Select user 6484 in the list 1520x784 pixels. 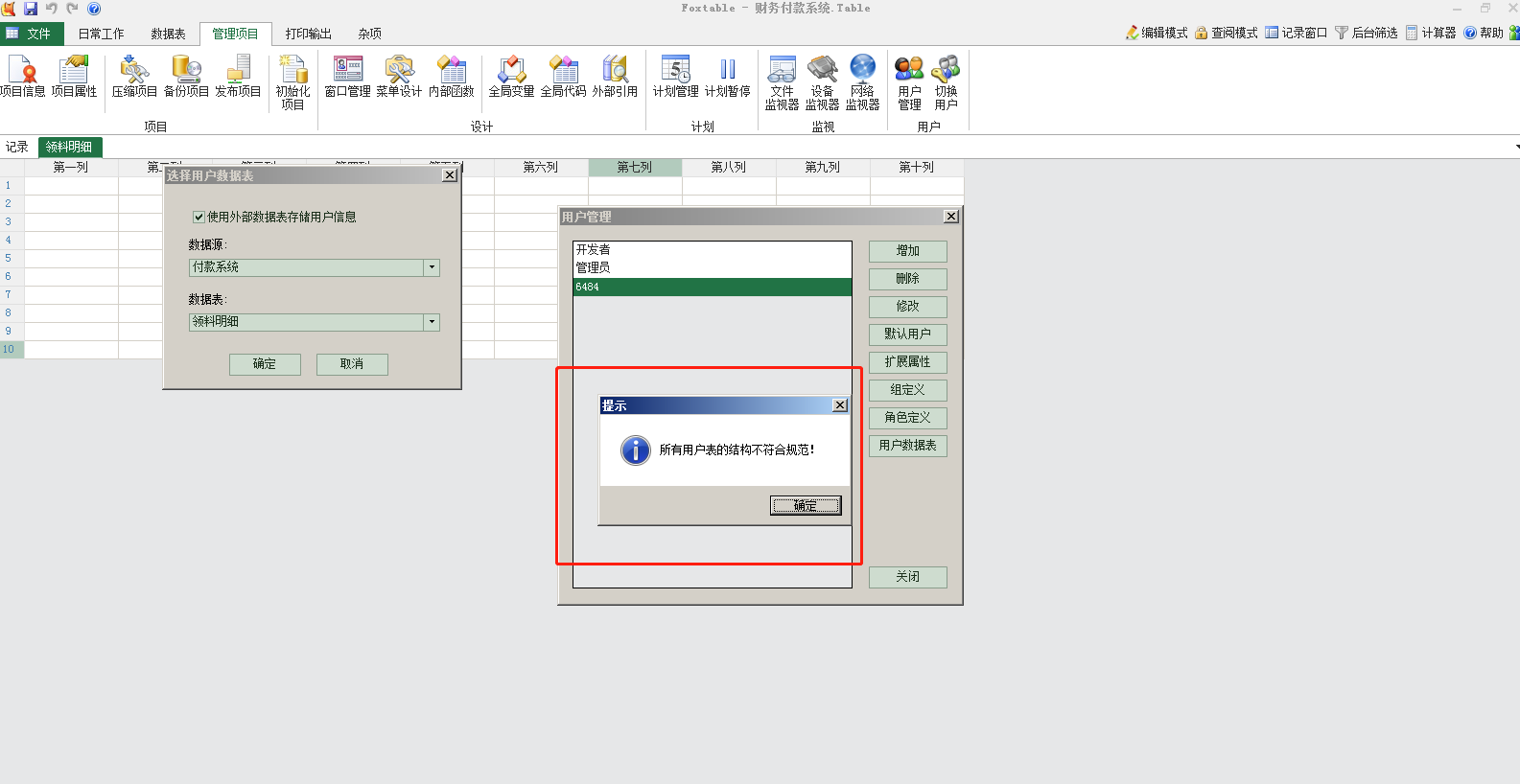coord(713,287)
